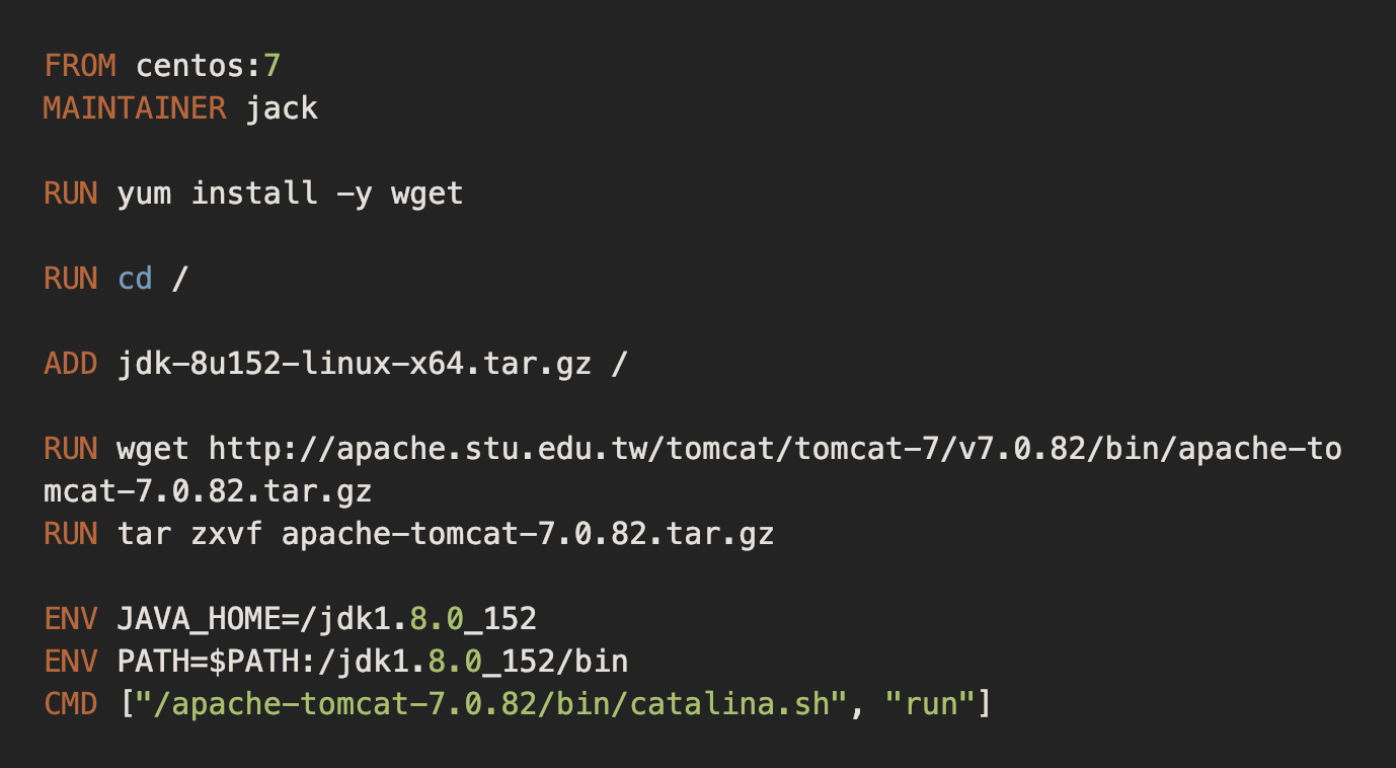Click the RUN keyword on the yum line
Image resolution: width=1396 pixels, height=768 pixels.
(x=70, y=193)
